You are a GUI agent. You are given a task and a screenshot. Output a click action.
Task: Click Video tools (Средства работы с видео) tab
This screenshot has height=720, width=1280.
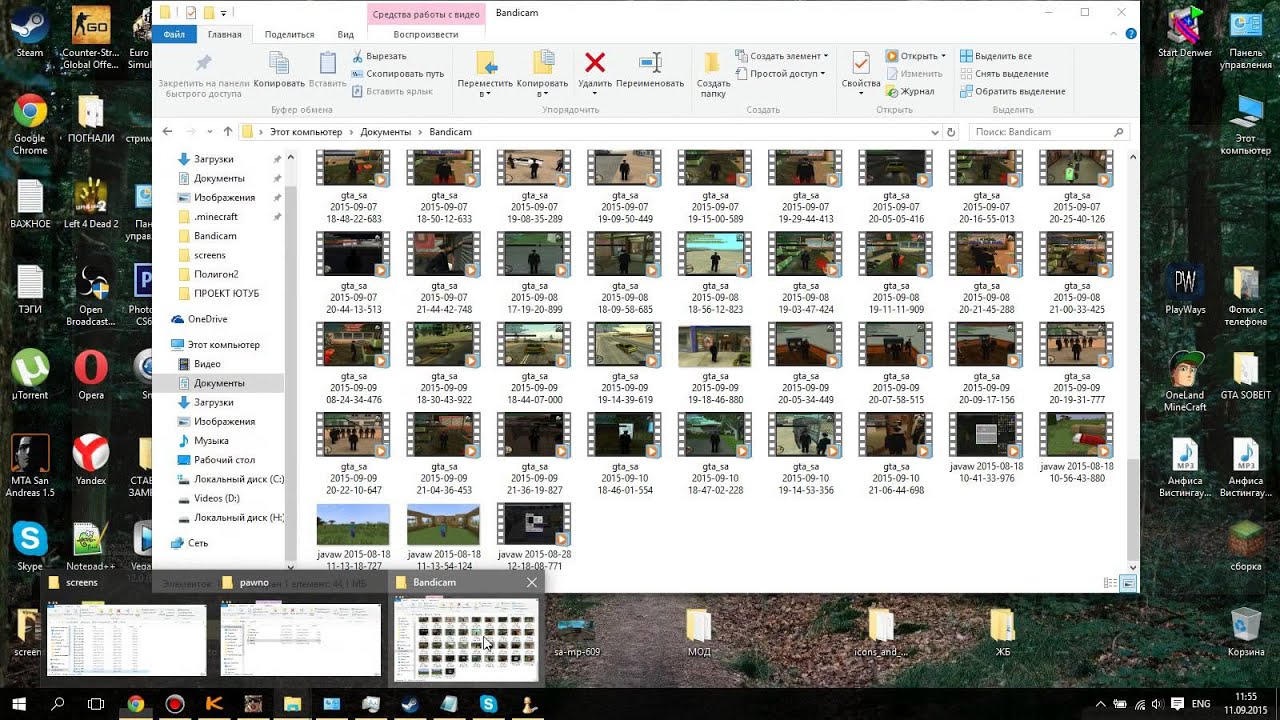(427, 13)
